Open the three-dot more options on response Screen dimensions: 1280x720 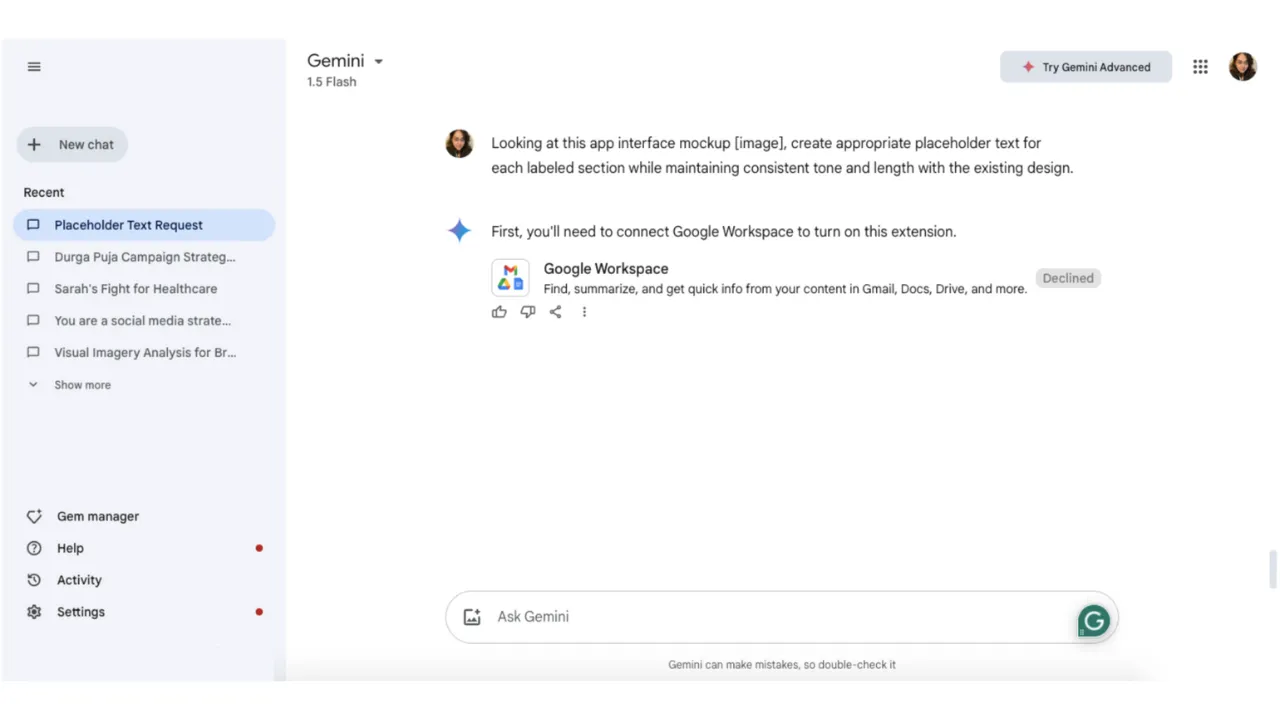[x=584, y=312]
